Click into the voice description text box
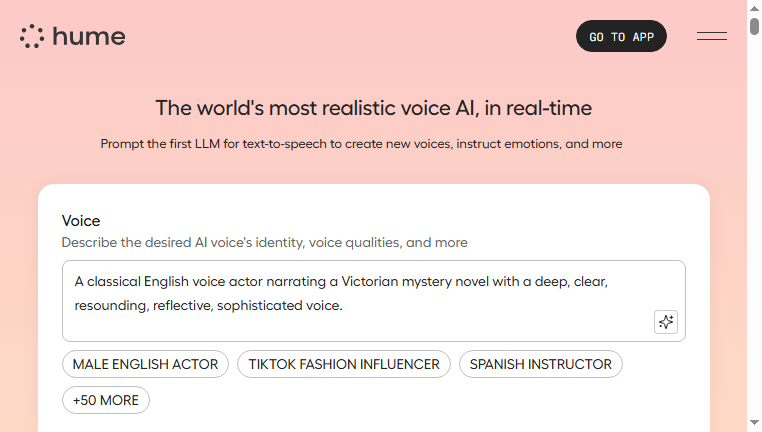762x432 pixels. [x=374, y=301]
